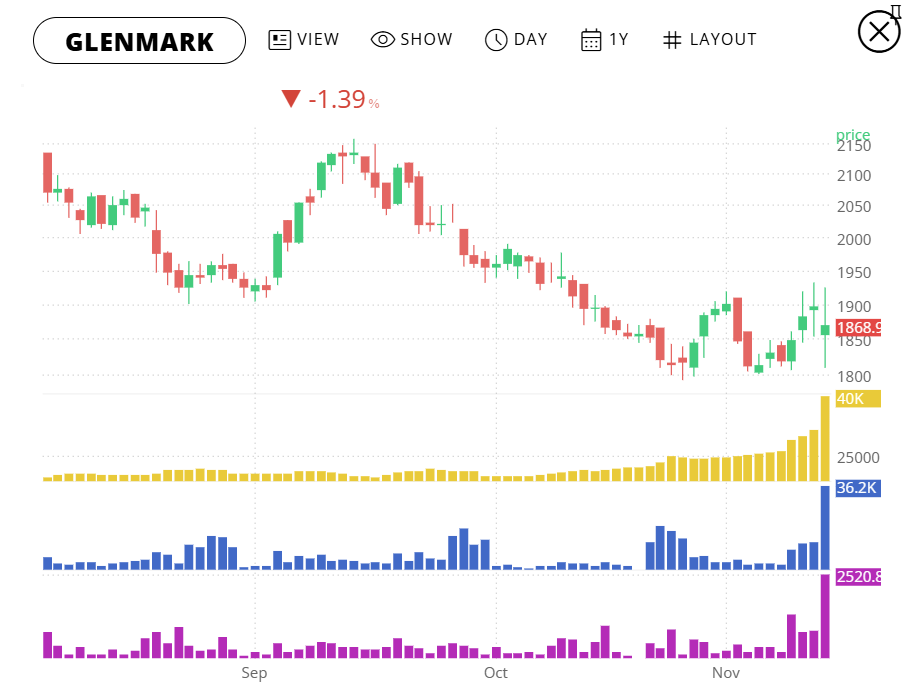
Task: Open the VIEW options panel
Action: coord(304,39)
